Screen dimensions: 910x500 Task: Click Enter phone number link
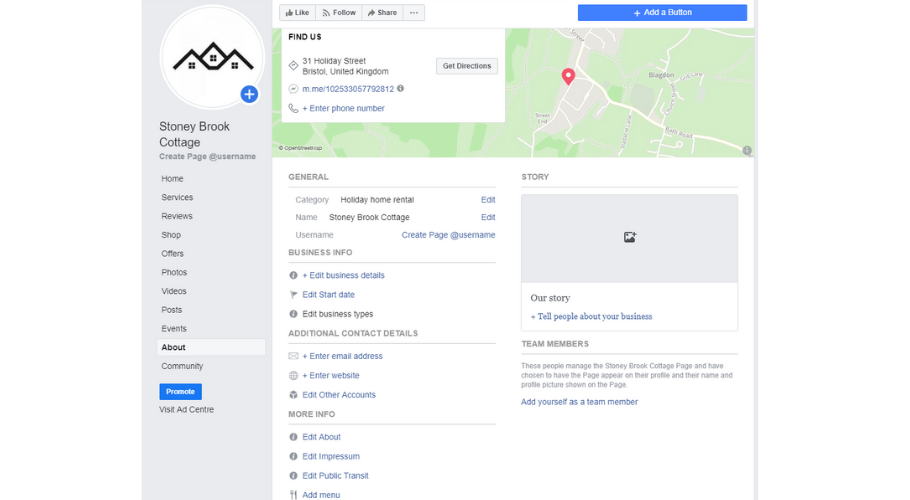click(344, 108)
